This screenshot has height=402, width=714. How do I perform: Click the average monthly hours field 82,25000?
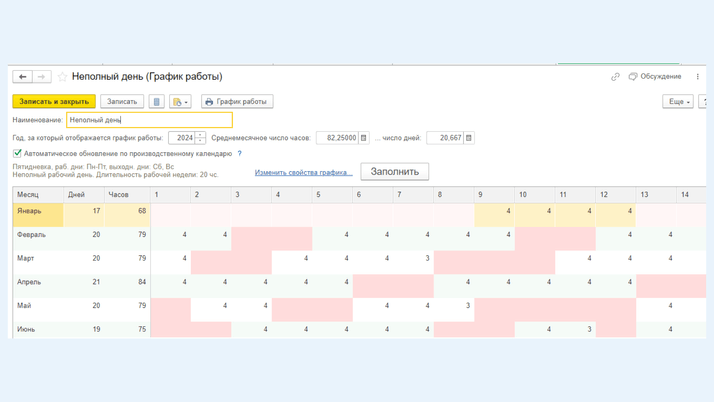(x=337, y=137)
